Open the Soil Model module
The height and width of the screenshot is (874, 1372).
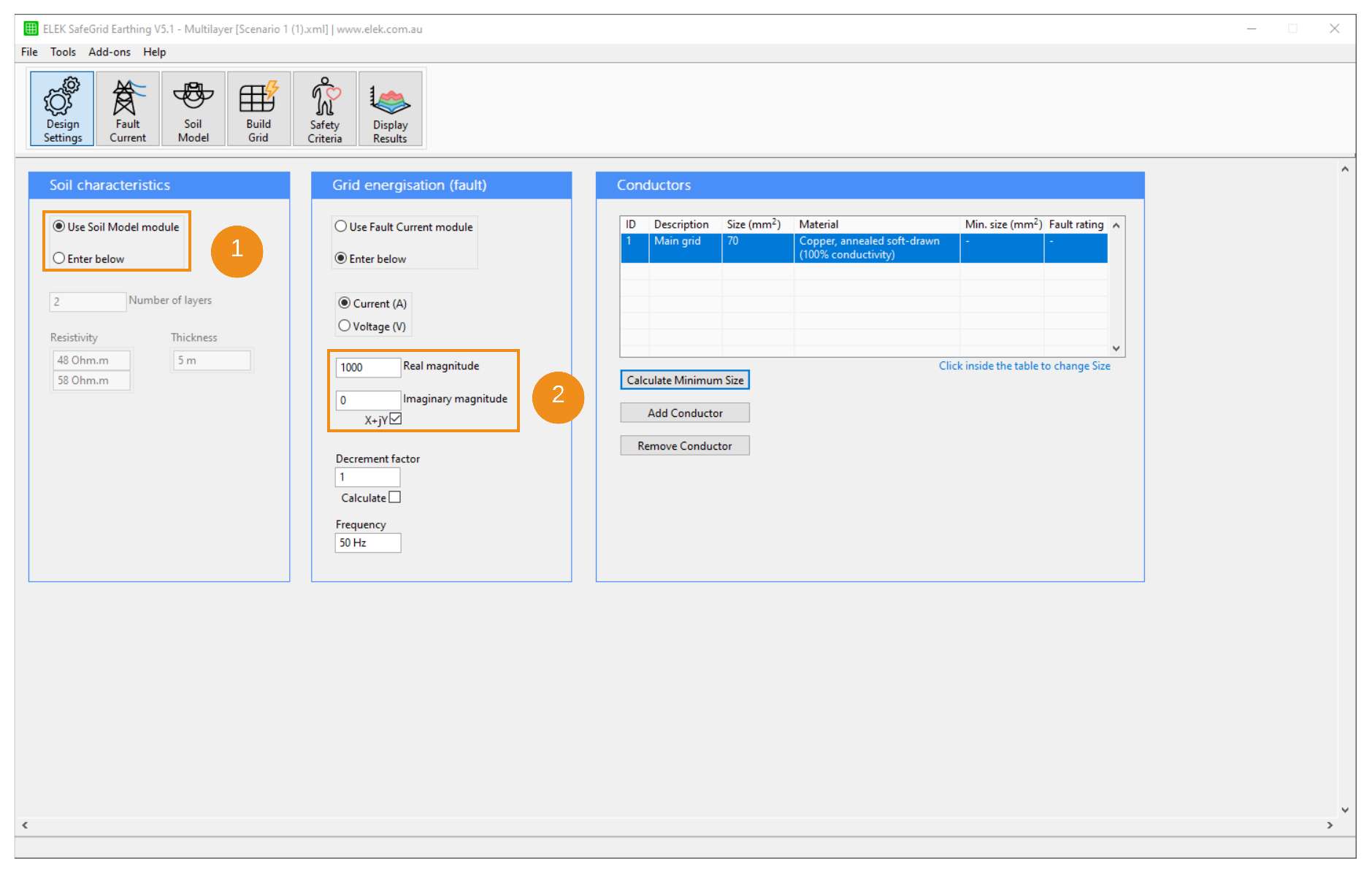[193, 109]
